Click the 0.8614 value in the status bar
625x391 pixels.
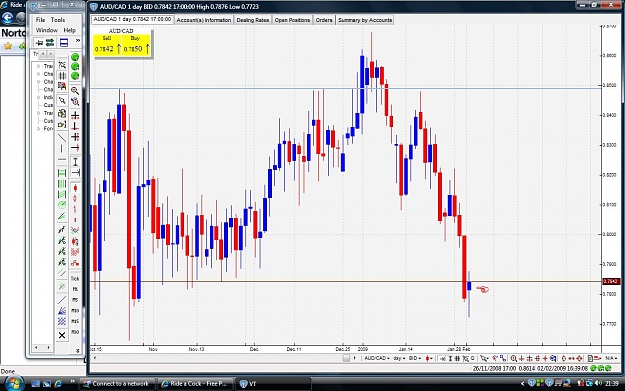coord(527,369)
